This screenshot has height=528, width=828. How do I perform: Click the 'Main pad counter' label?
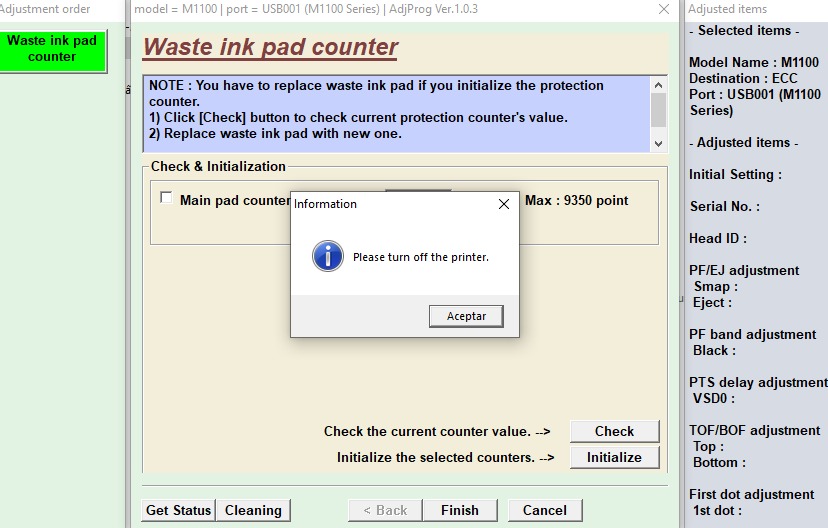(x=234, y=201)
